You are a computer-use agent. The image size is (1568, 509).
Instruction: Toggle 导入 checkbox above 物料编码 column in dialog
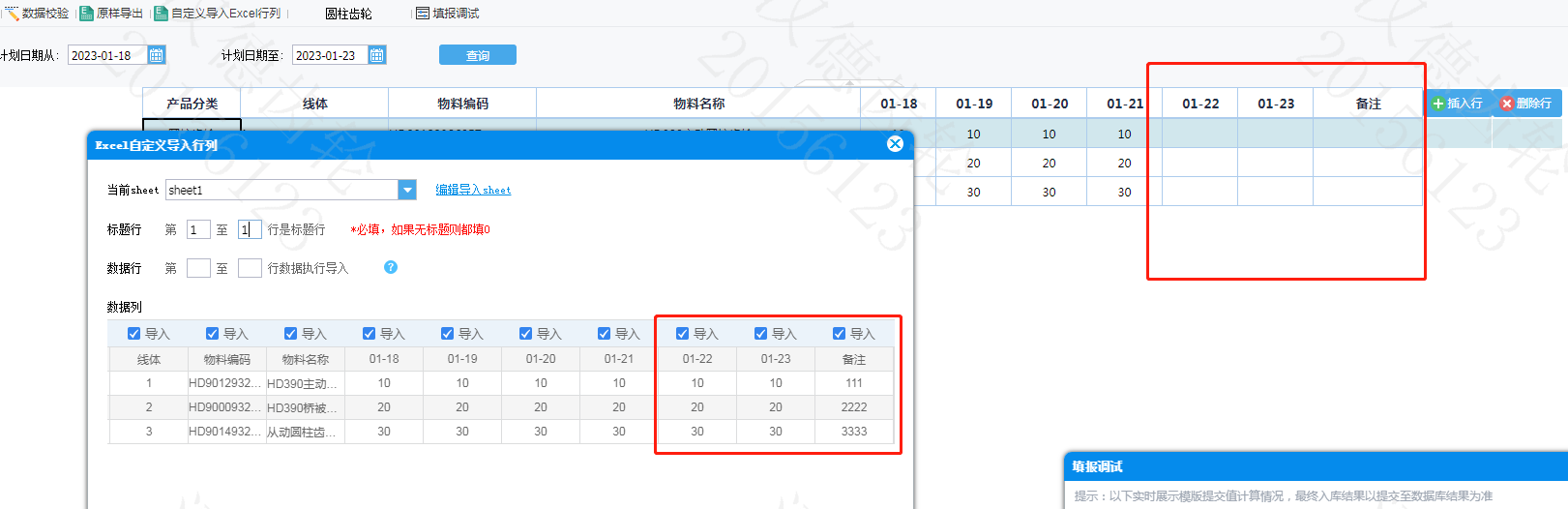tap(212, 334)
